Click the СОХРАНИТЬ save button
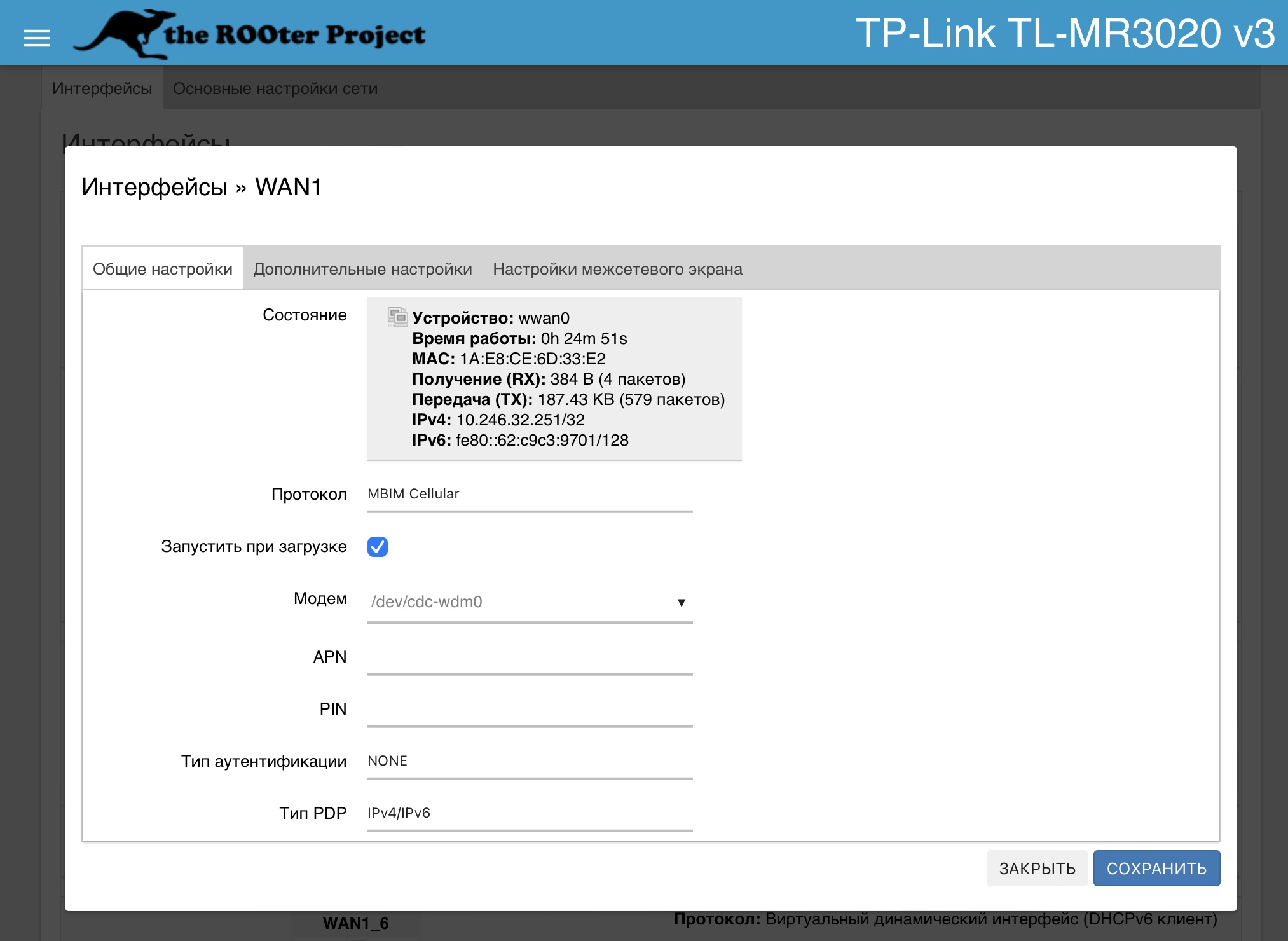Screen dimensions: 1288x941 (x=1156, y=869)
